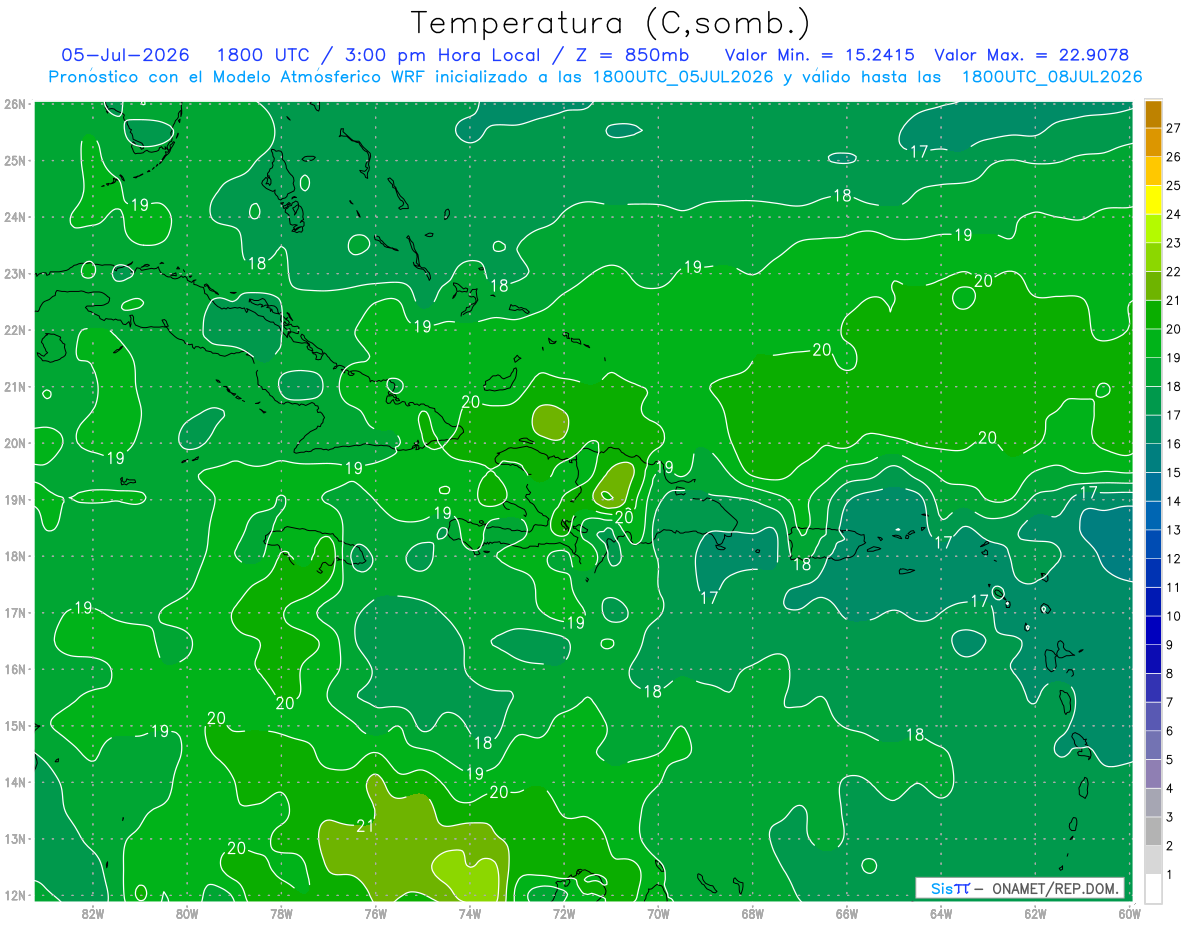Click the '19N' latitude axis label
Screen dimensions: 1200x927
pyautogui.click(x=14, y=499)
